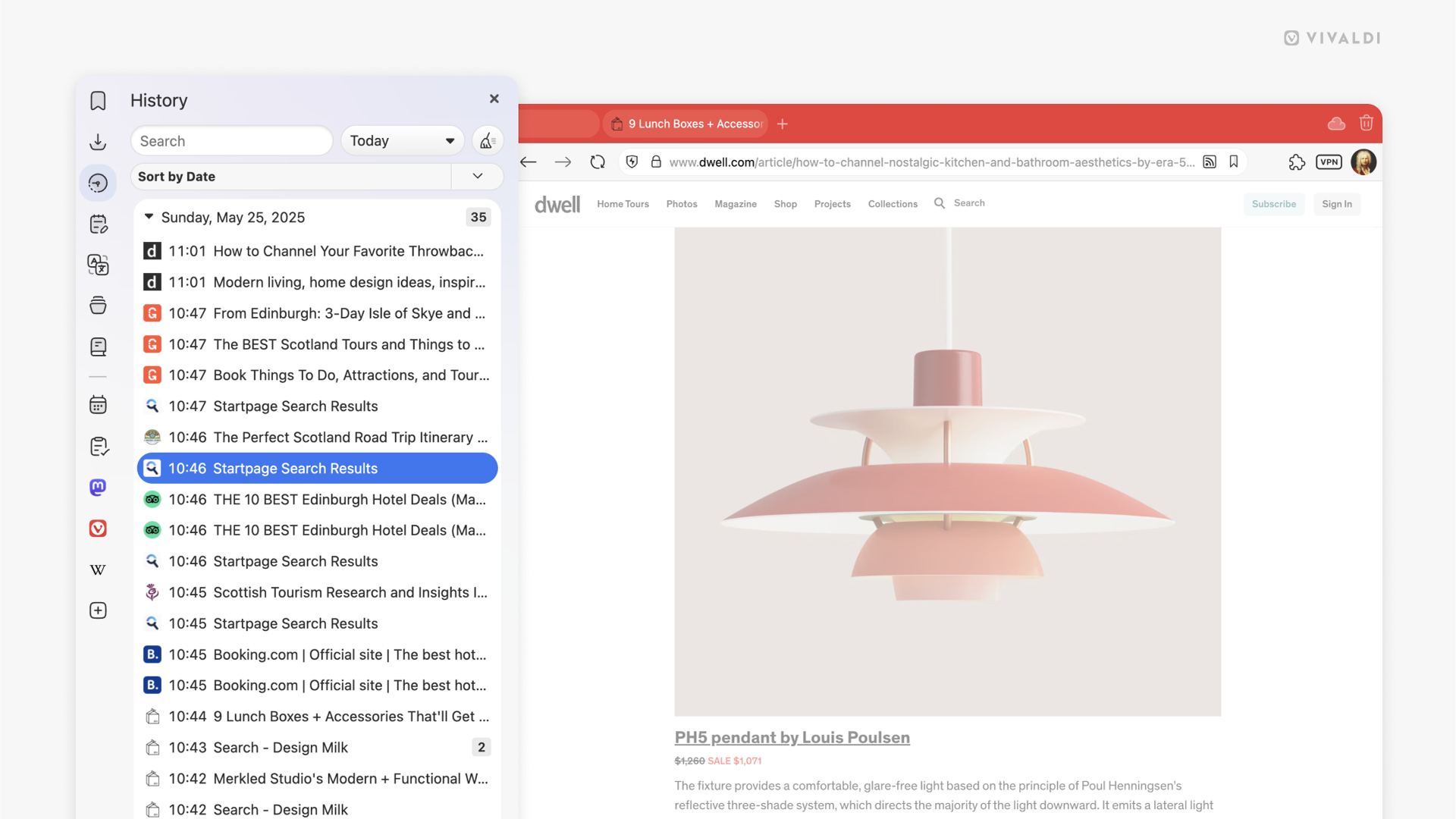This screenshot has height=819, width=1456.
Task: Click the Sign In button
Action: (1337, 204)
